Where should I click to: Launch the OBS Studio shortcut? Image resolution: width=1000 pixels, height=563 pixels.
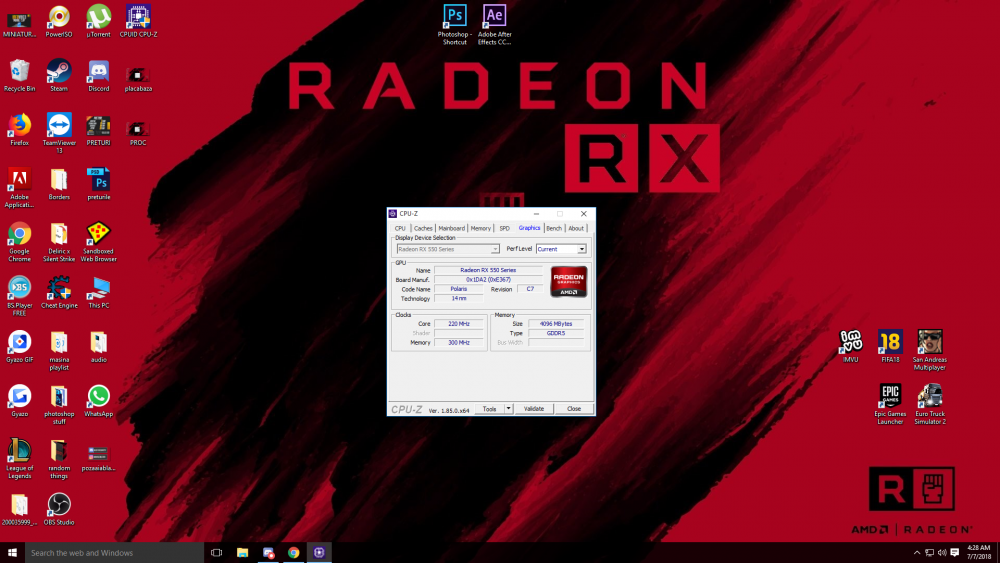tap(59, 505)
